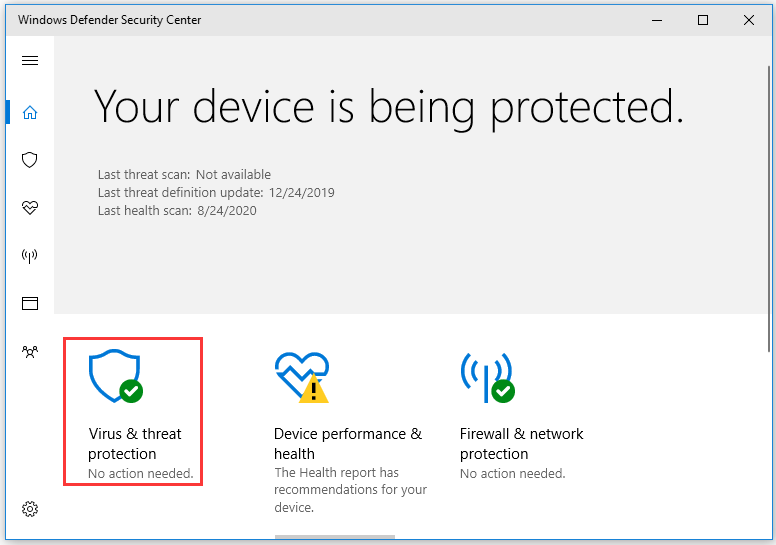Viewport: 776px width, 545px height.
Task: Click the vertical scrollbar thumb
Action: (x=769, y=208)
